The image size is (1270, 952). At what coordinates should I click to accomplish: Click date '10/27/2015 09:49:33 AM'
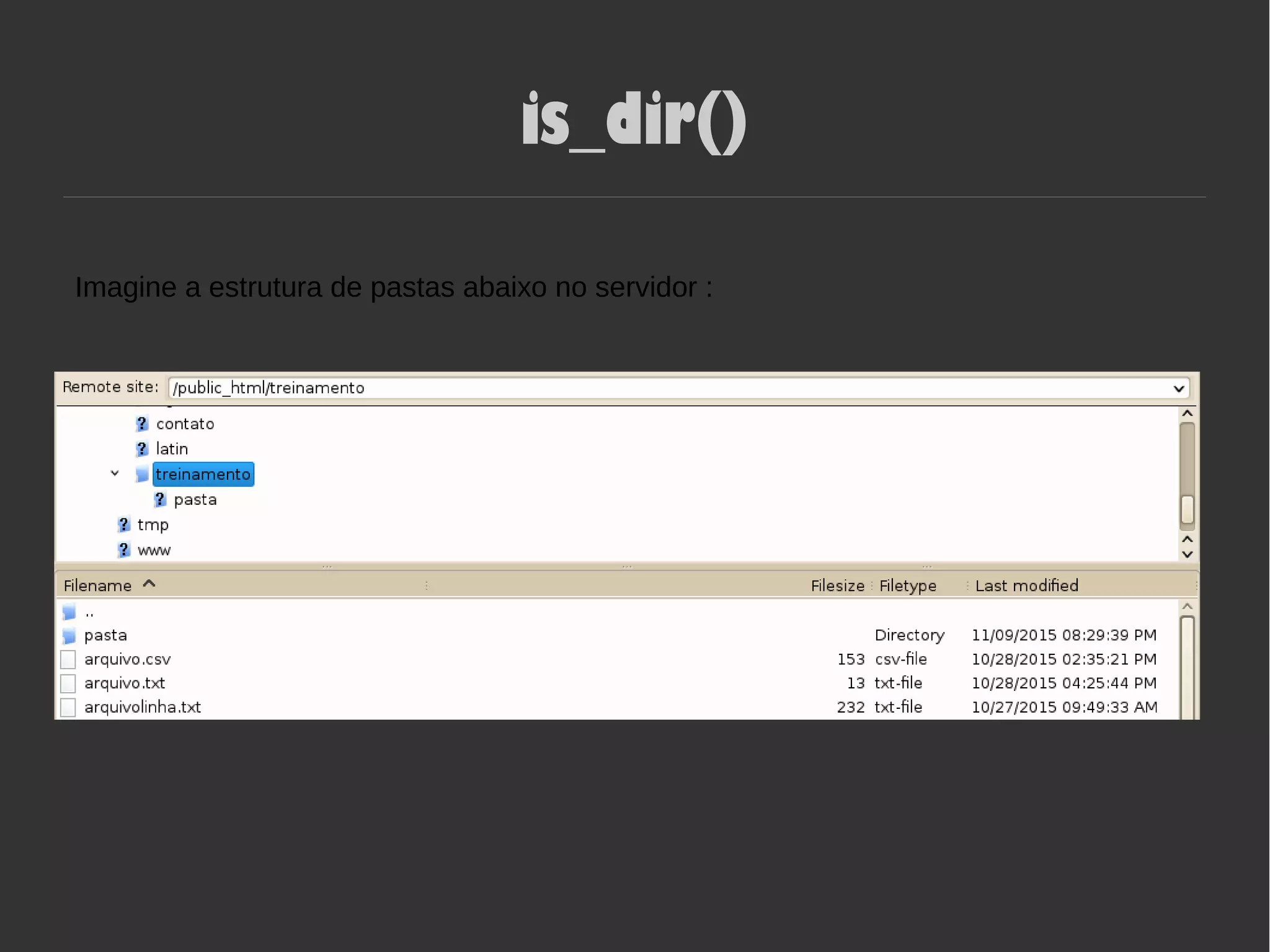pos(1064,708)
